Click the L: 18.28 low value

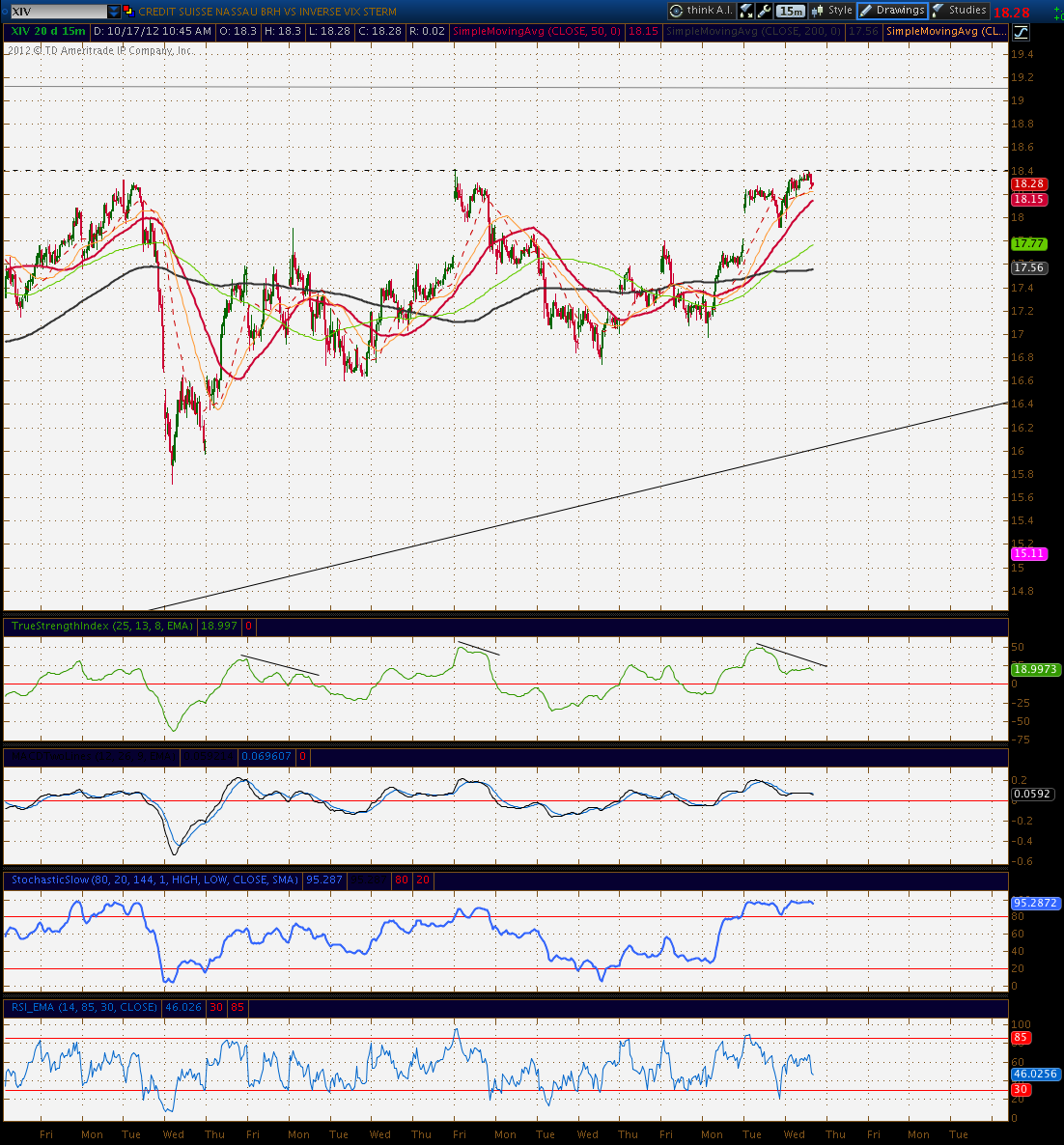point(329,32)
